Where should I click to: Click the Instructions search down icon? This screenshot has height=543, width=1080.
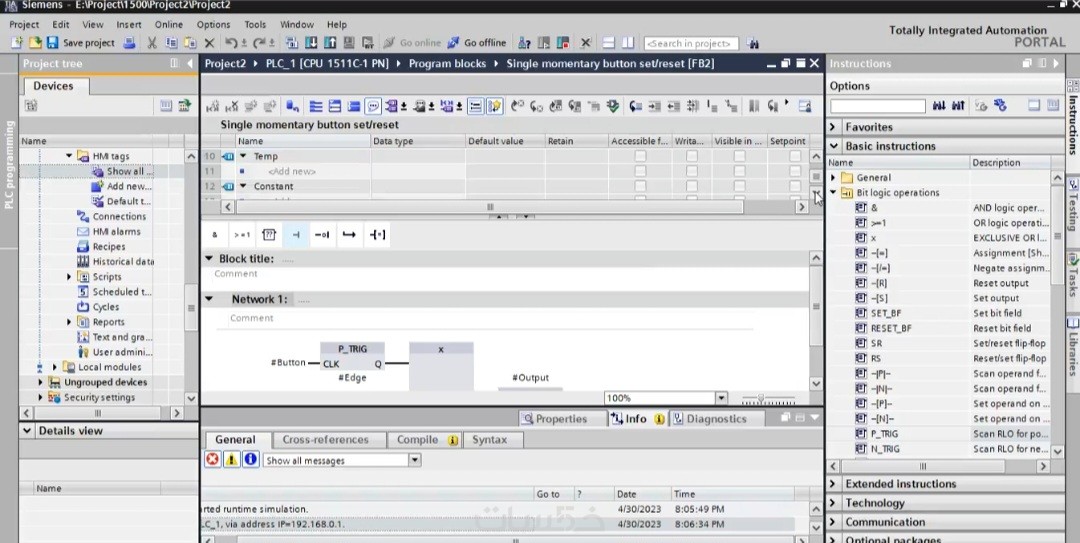point(939,106)
